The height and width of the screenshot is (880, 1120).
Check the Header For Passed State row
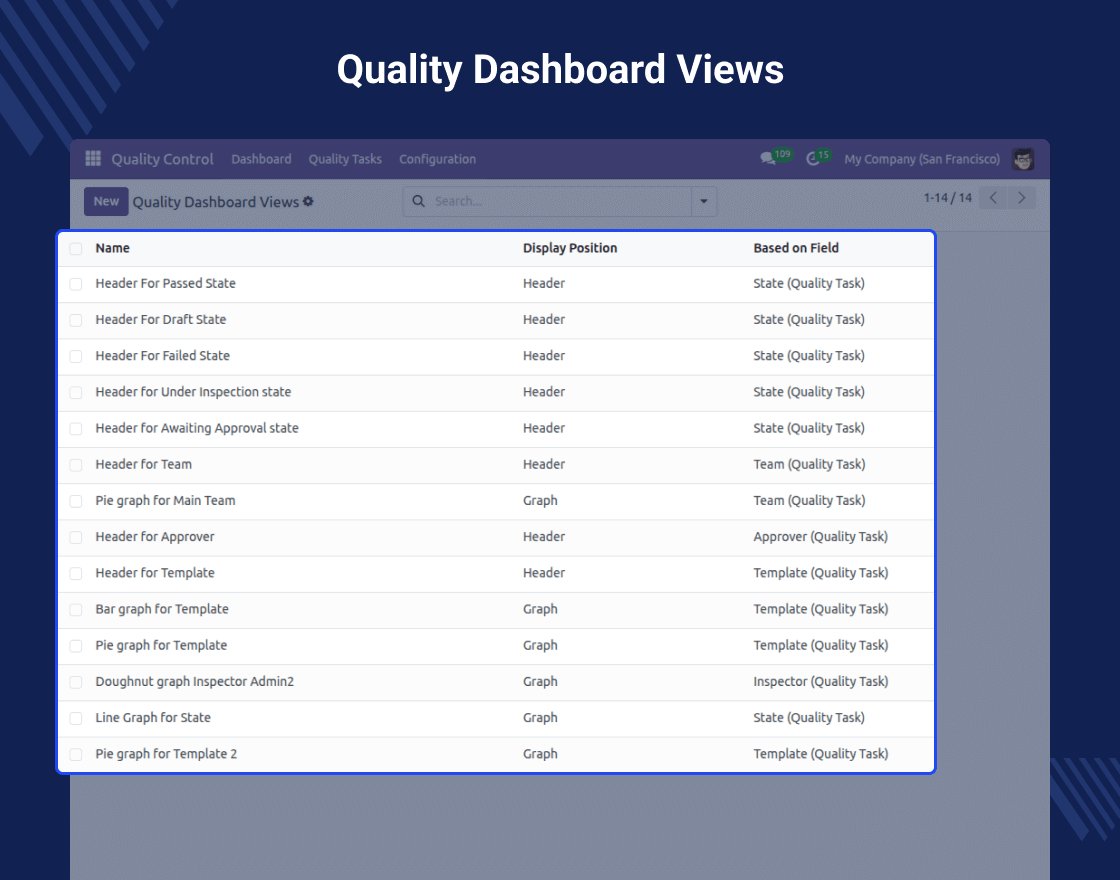tap(76, 284)
